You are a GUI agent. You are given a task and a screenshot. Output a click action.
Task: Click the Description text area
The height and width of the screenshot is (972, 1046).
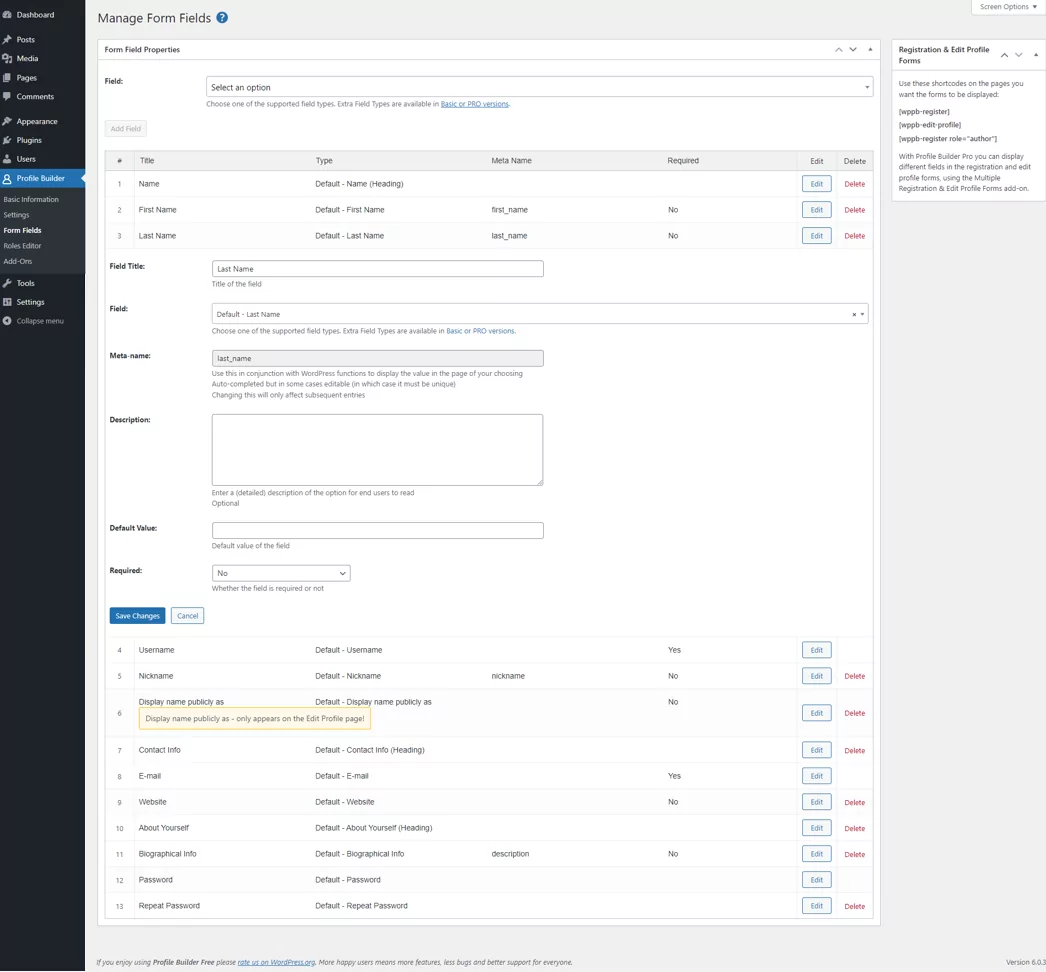378,450
